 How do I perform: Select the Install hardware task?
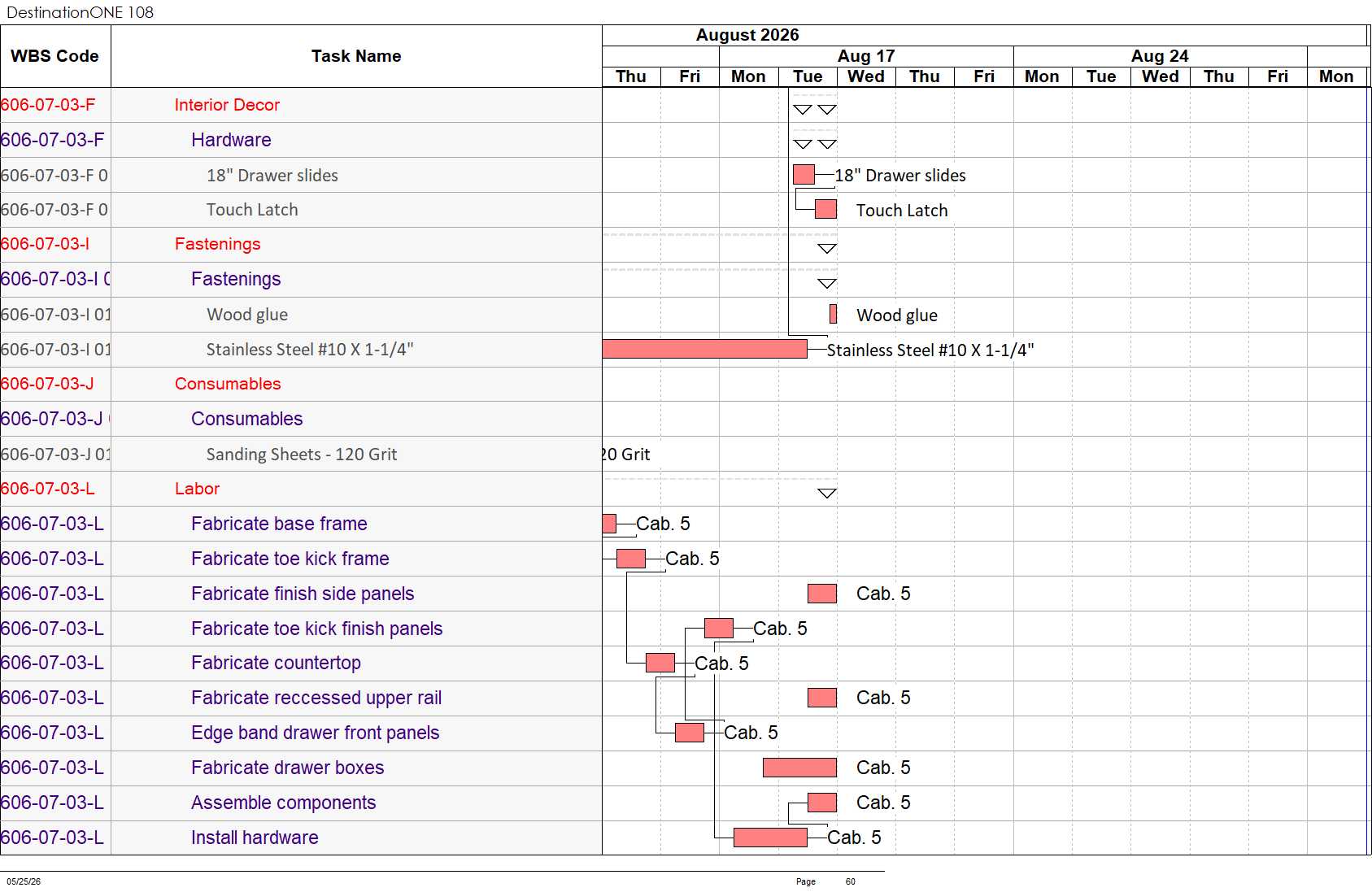[255, 838]
